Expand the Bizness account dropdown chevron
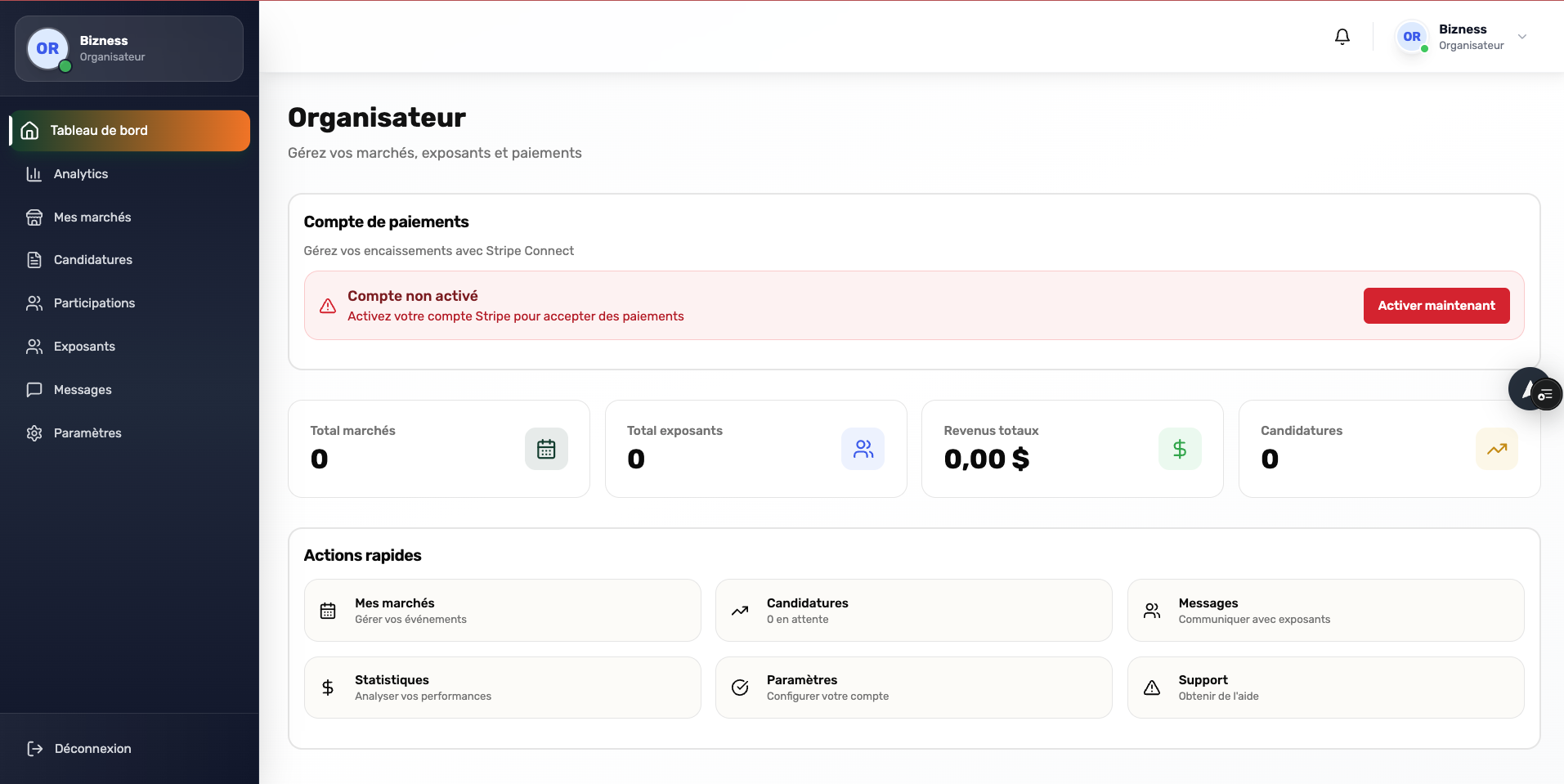1564x784 pixels. [x=1522, y=37]
